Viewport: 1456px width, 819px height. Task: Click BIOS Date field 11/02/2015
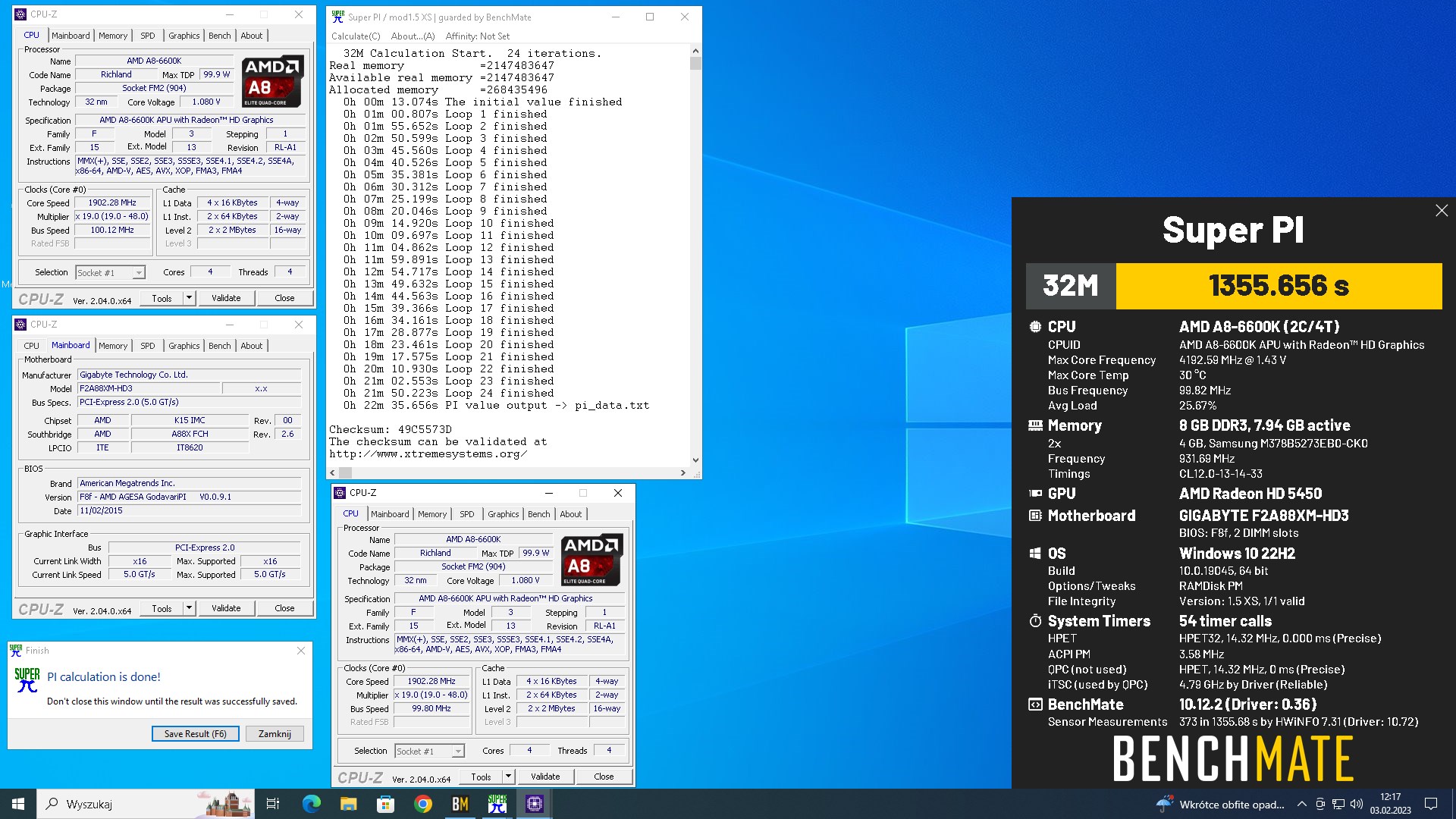pos(190,511)
